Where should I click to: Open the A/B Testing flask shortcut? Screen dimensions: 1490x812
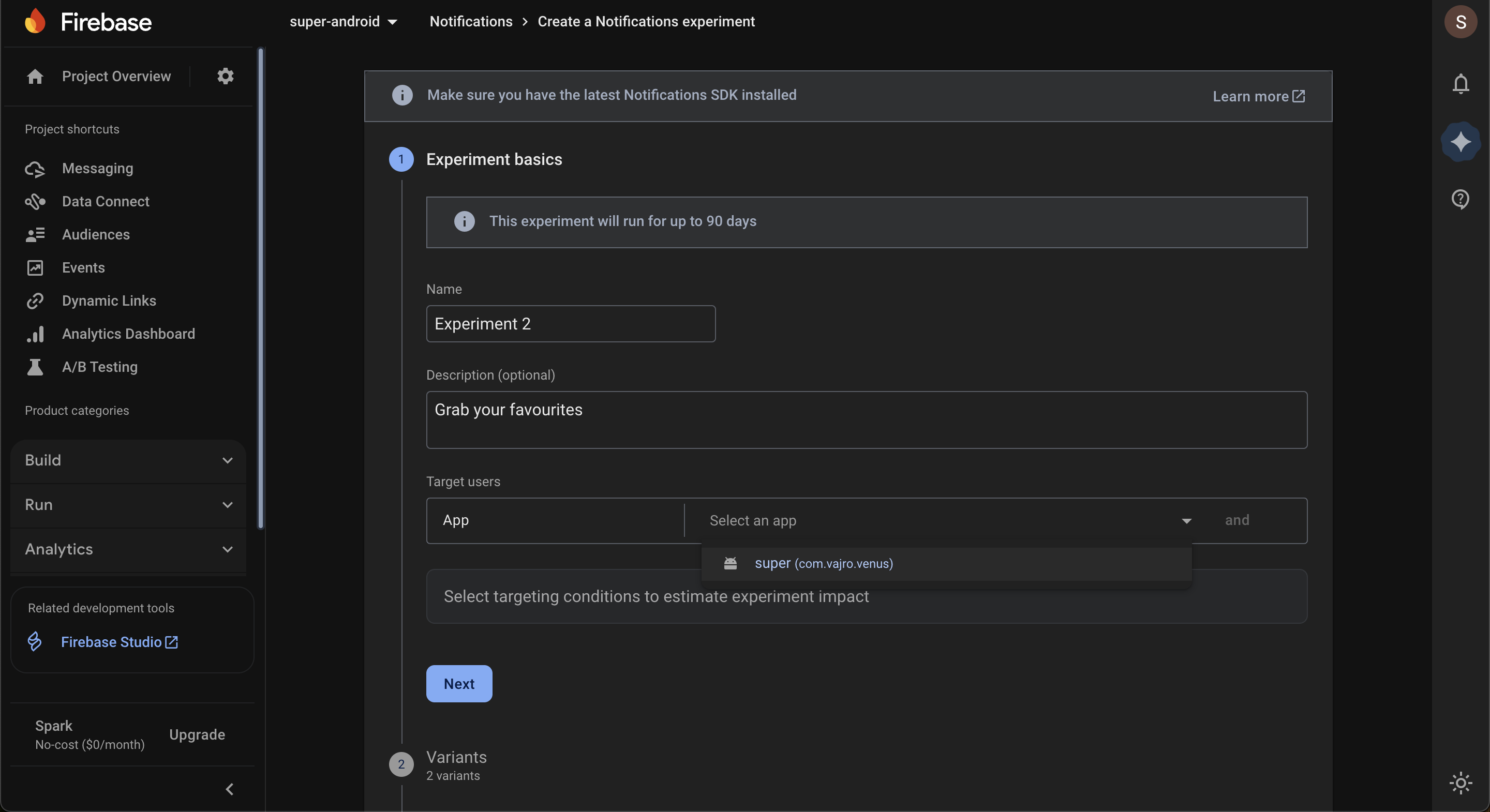(x=35, y=367)
